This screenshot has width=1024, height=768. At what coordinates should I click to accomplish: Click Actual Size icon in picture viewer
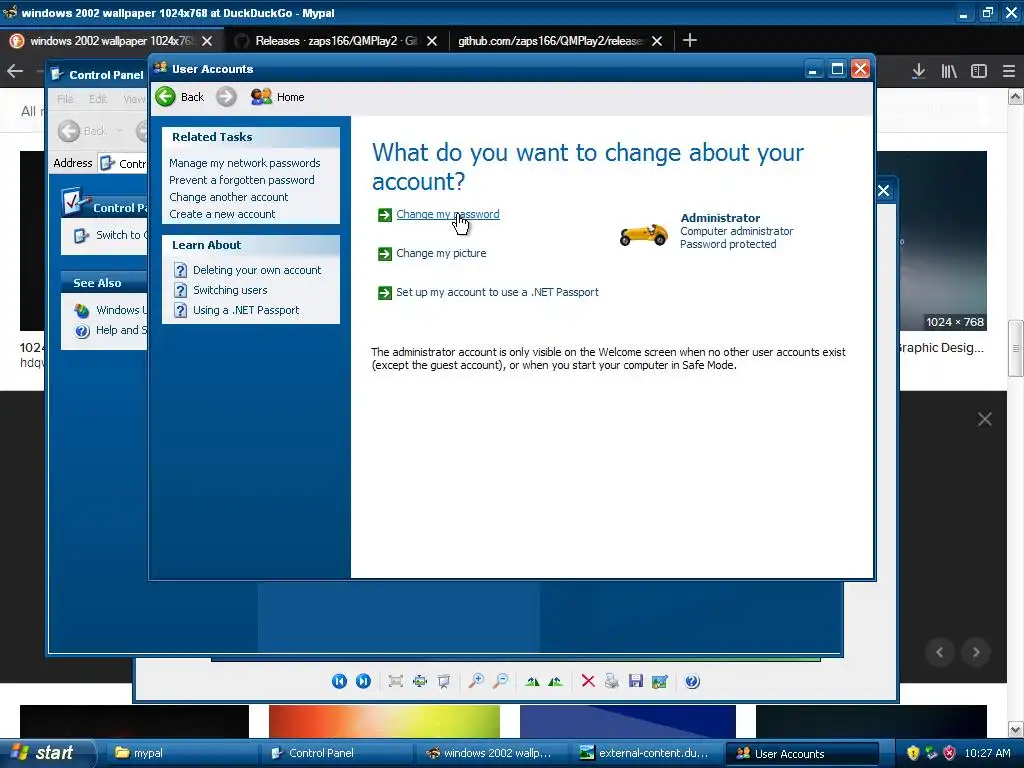[x=419, y=682]
